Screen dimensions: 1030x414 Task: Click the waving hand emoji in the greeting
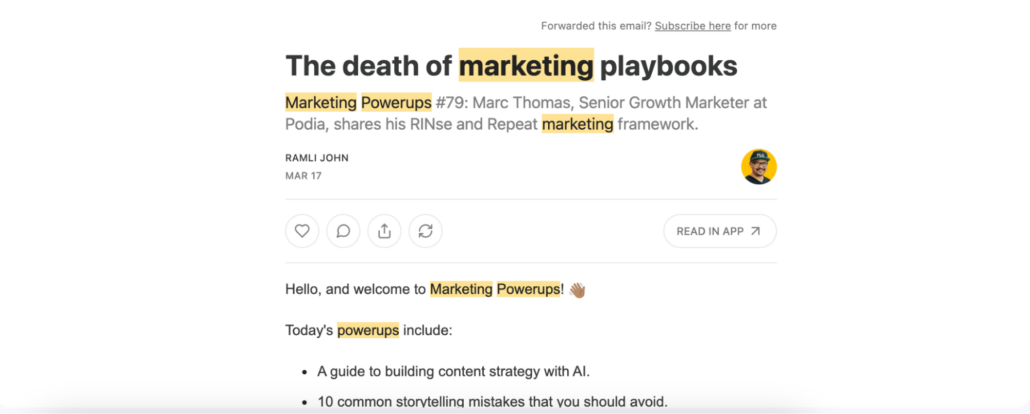coord(577,290)
